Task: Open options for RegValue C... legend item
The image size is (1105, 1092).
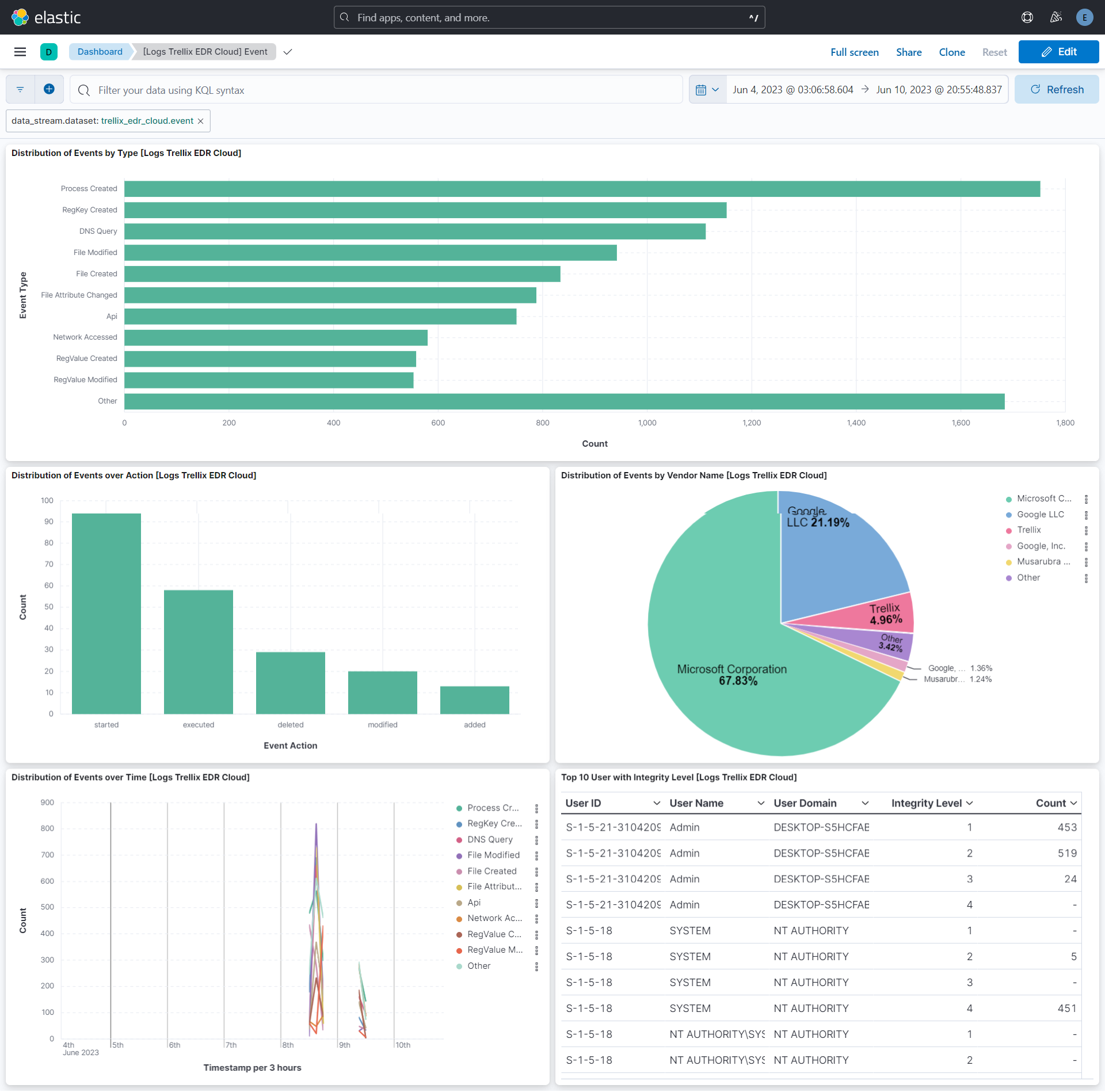Action: click(x=536, y=934)
